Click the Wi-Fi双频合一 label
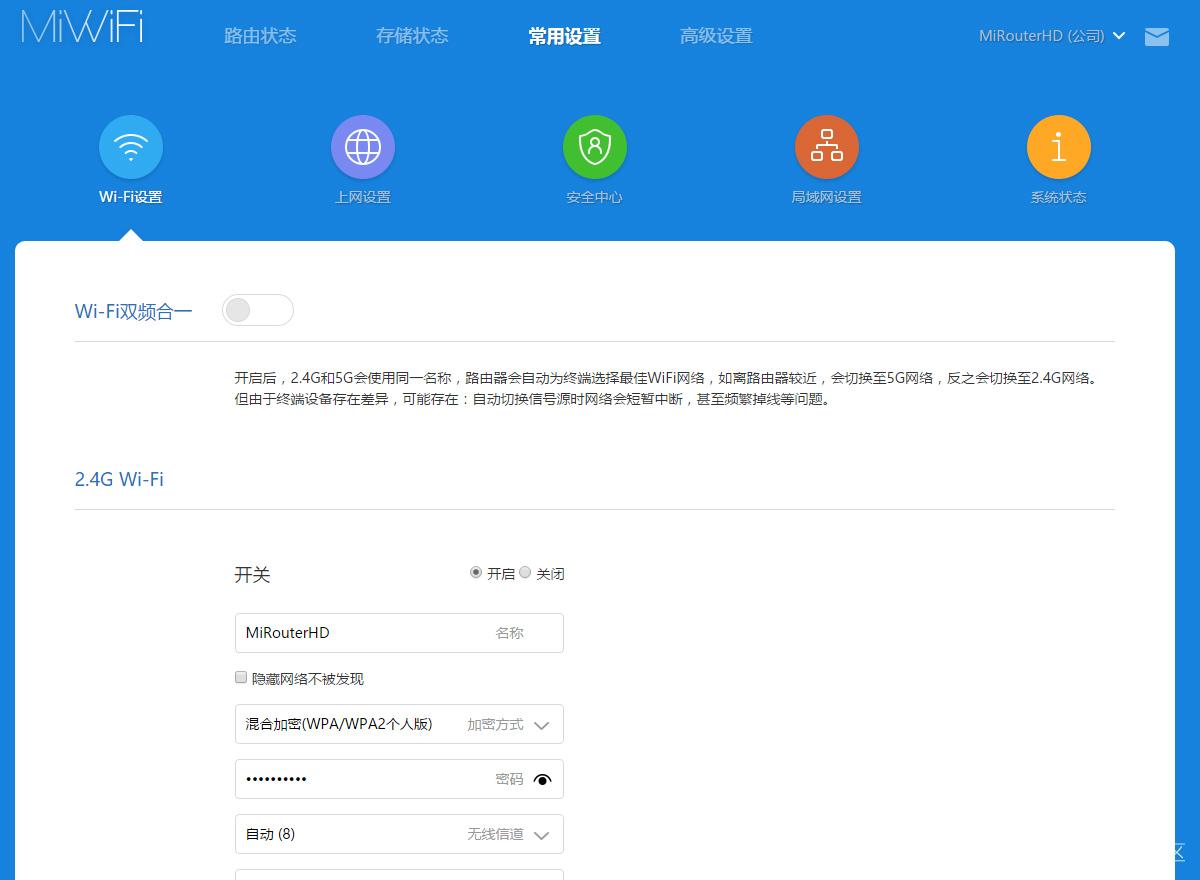The image size is (1200, 880). pyautogui.click(x=133, y=311)
